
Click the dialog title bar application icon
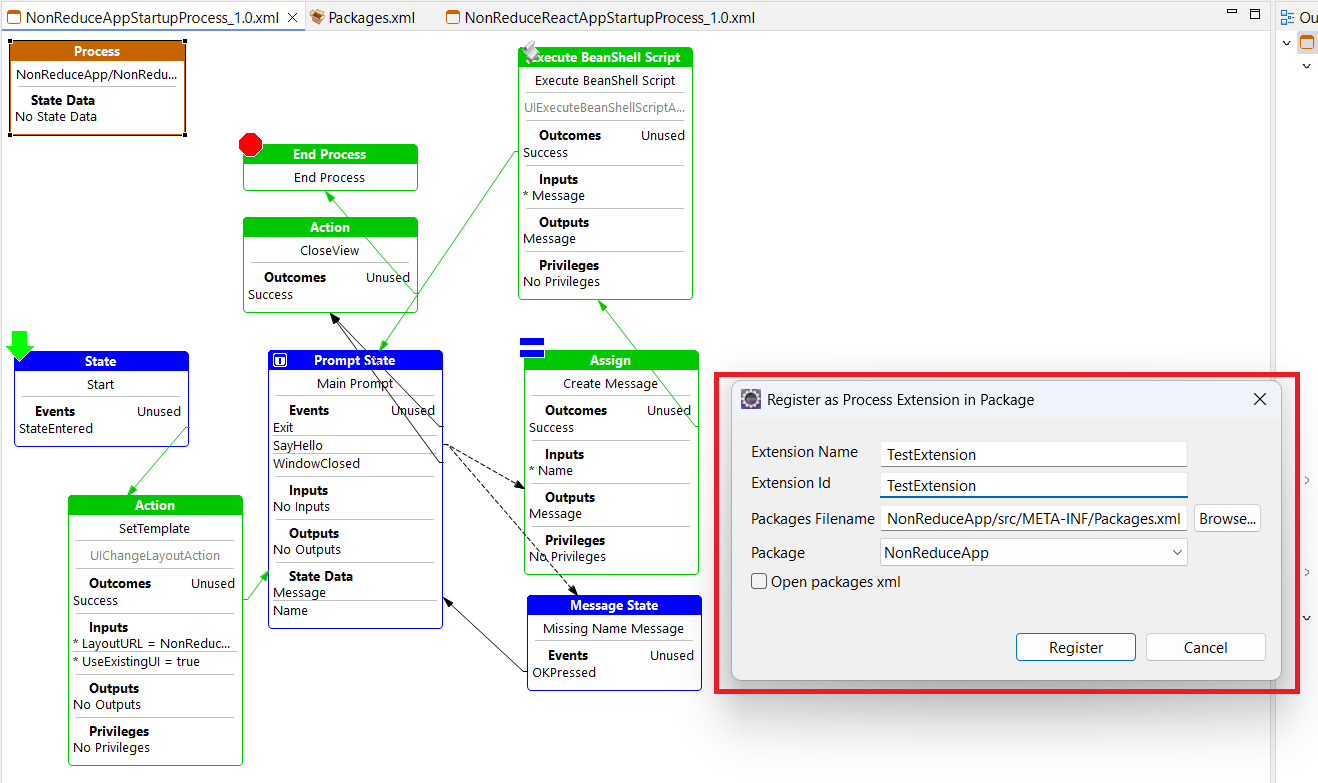(x=751, y=399)
